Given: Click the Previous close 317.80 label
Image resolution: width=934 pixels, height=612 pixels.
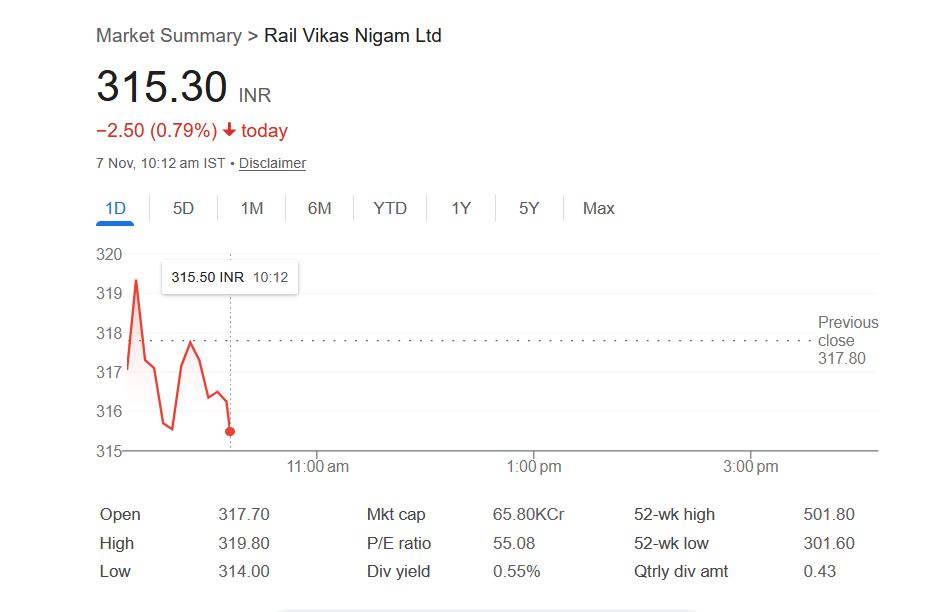Looking at the screenshot, I should point(847,340).
